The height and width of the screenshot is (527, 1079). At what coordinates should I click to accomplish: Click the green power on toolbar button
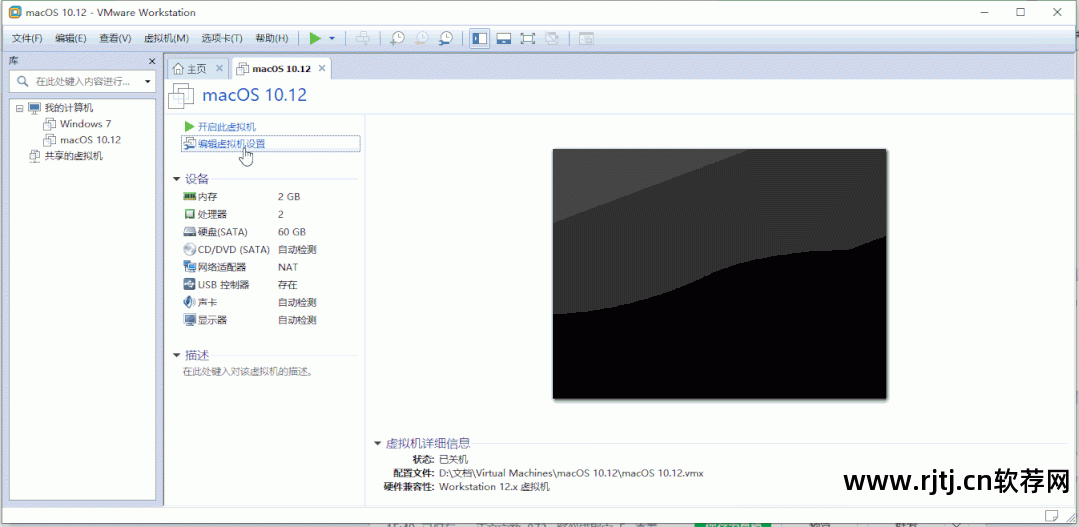[315, 38]
